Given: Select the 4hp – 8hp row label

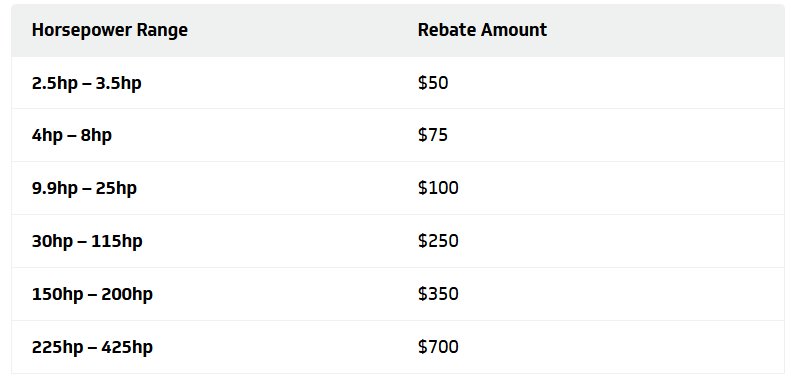Looking at the screenshot, I should [x=72, y=135].
